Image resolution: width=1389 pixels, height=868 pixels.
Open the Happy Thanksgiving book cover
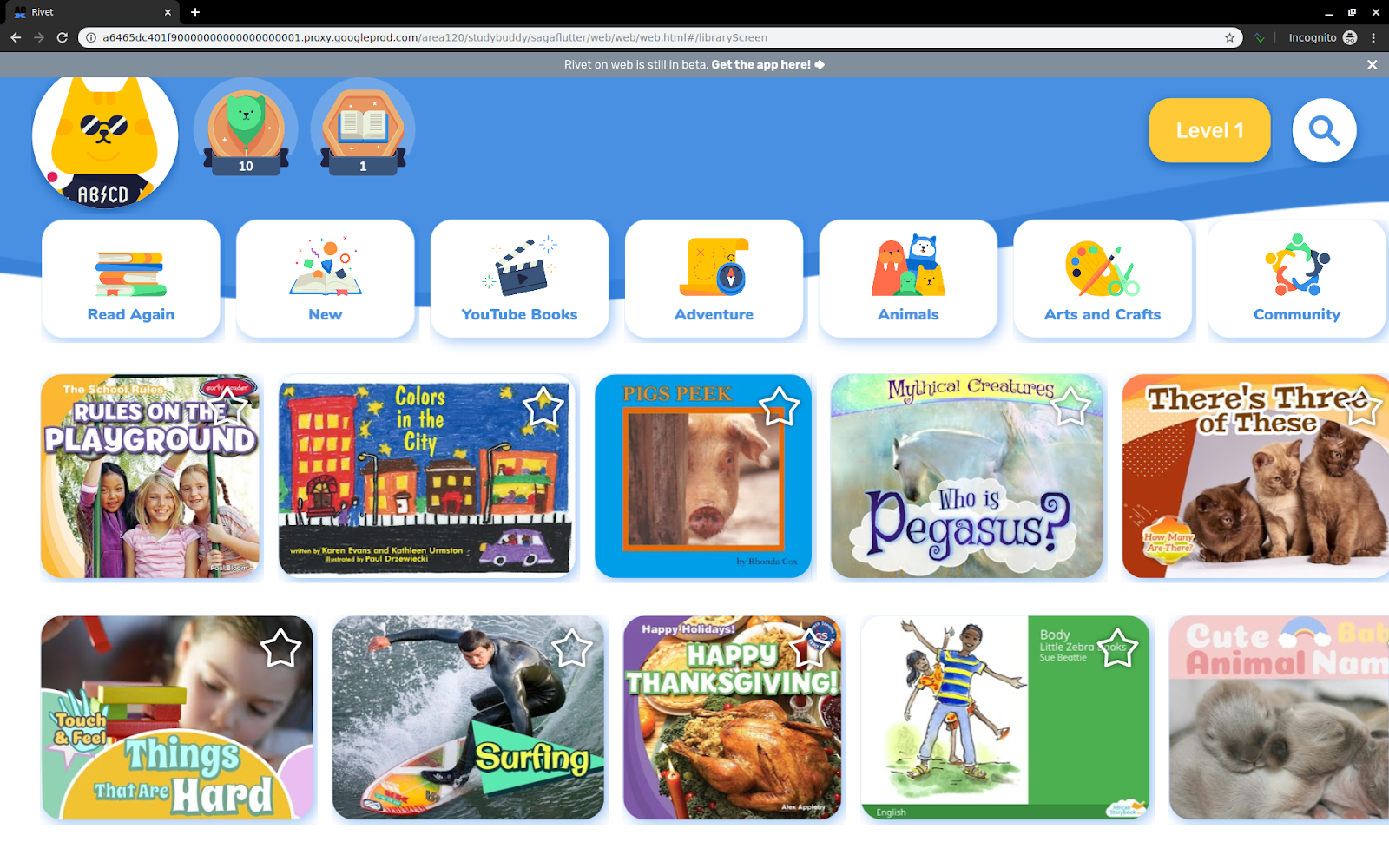pos(732,718)
